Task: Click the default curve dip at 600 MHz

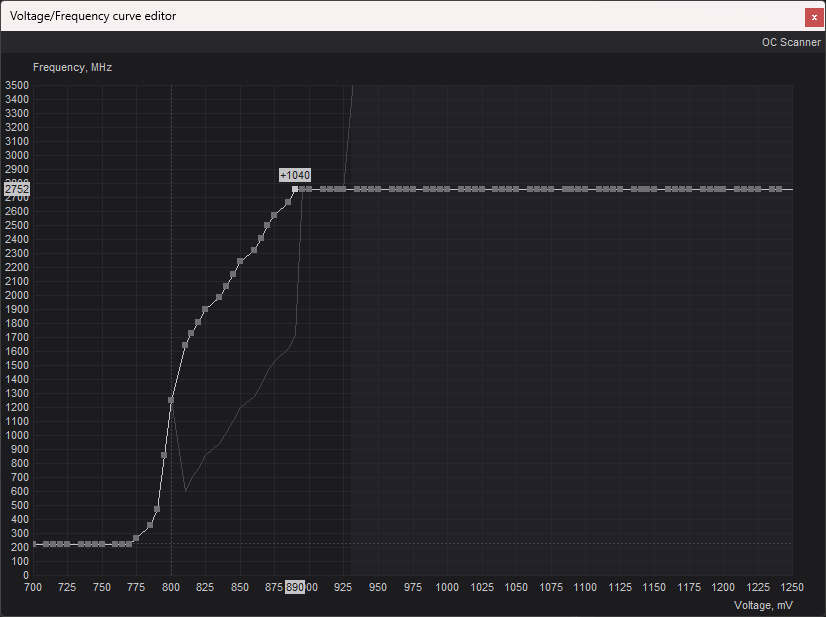Action: coord(186,491)
